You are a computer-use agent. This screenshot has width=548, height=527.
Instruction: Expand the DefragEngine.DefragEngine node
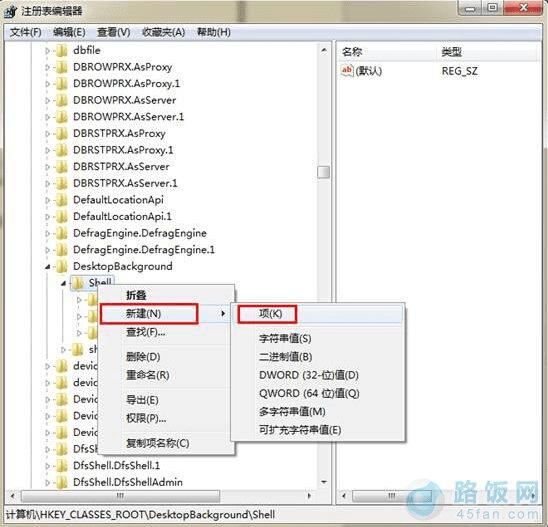[x=48, y=233]
